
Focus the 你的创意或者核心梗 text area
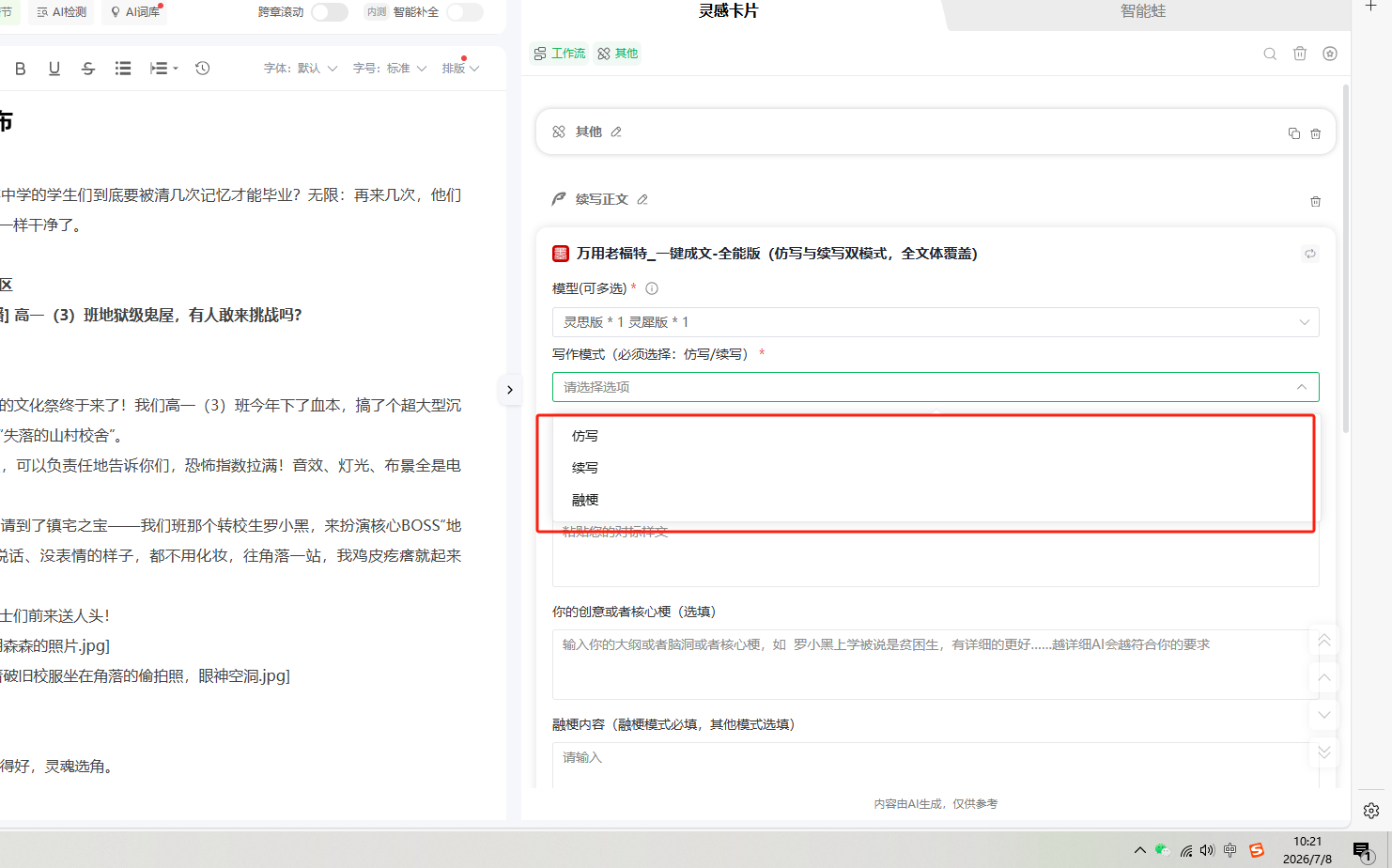pyautogui.click(x=936, y=664)
